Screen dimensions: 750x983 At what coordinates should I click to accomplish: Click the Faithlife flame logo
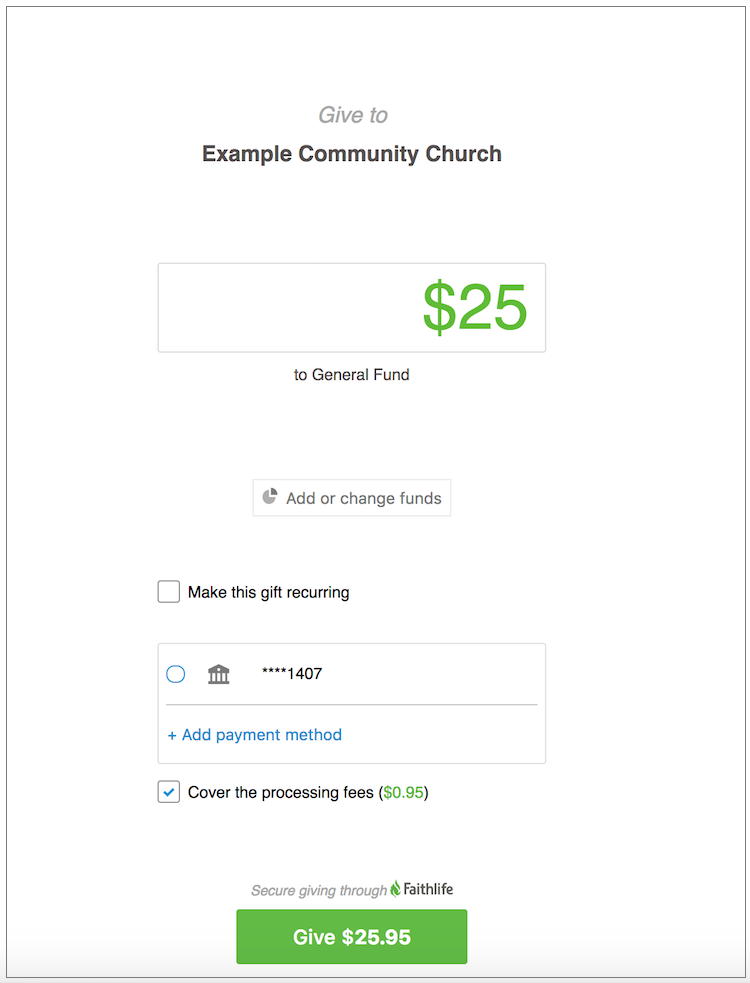(x=395, y=888)
